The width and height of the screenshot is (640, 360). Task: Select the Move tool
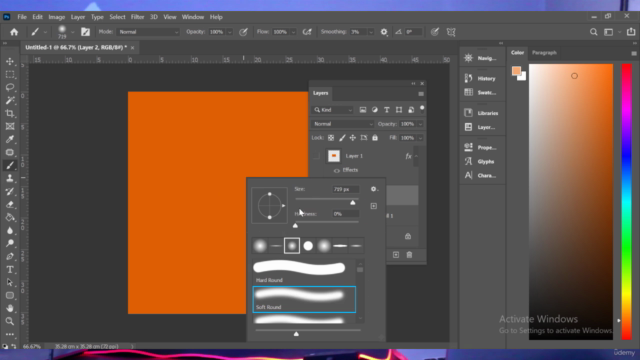tap(10, 61)
